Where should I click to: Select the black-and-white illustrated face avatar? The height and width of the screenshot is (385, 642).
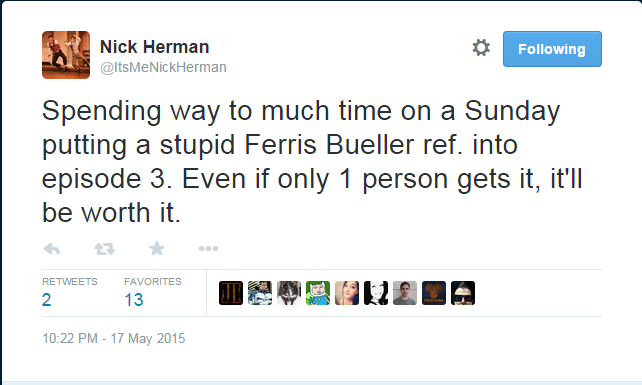[376, 293]
